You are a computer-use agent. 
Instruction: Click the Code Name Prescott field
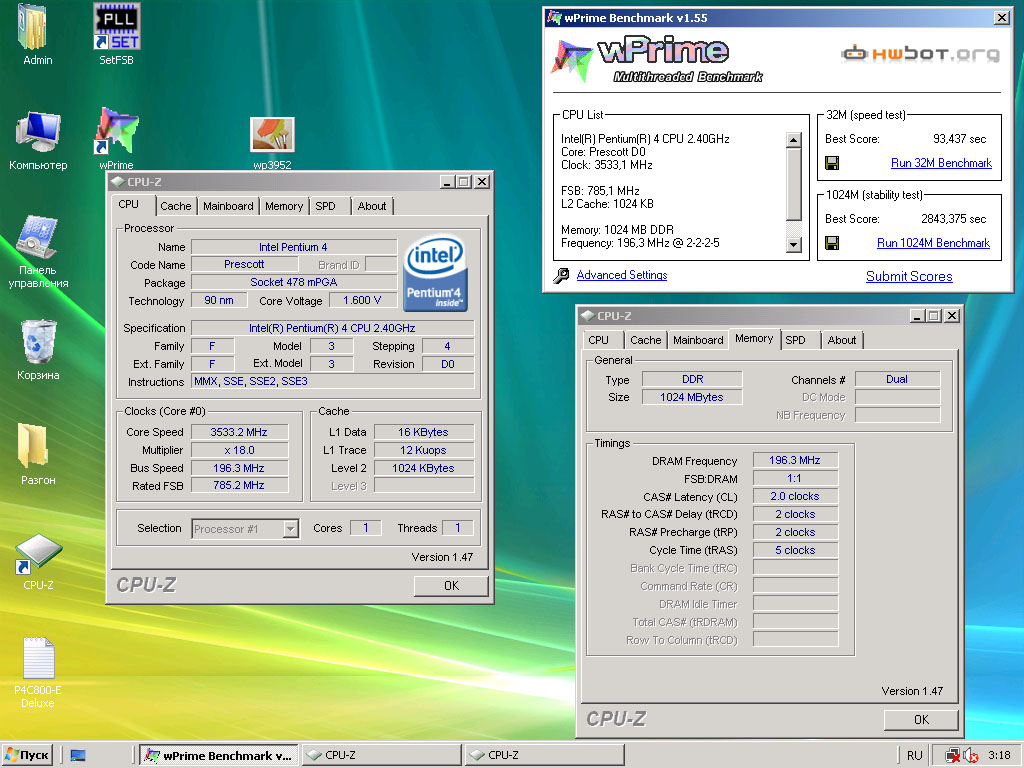click(244, 264)
